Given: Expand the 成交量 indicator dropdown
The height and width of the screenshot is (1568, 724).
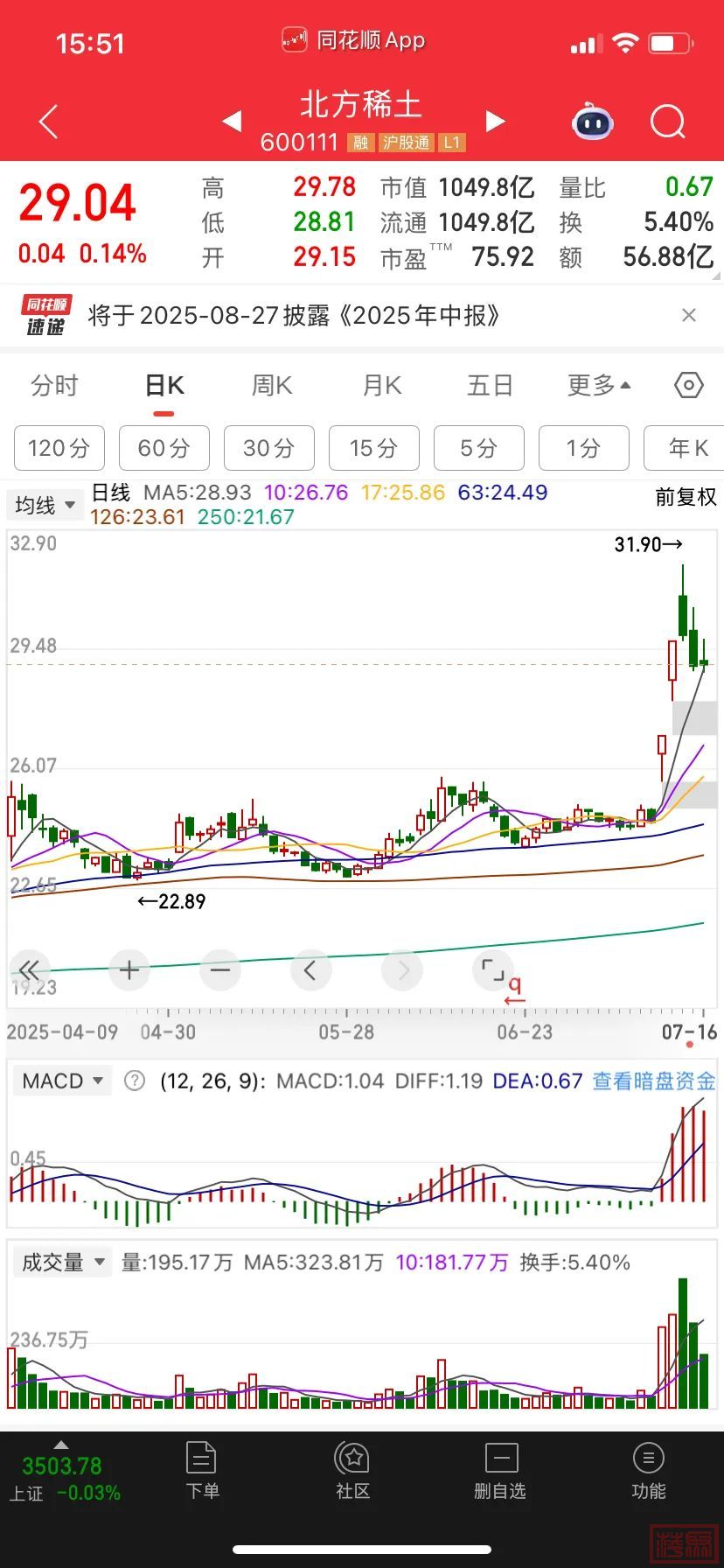Looking at the screenshot, I should [x=62, y=1262].
